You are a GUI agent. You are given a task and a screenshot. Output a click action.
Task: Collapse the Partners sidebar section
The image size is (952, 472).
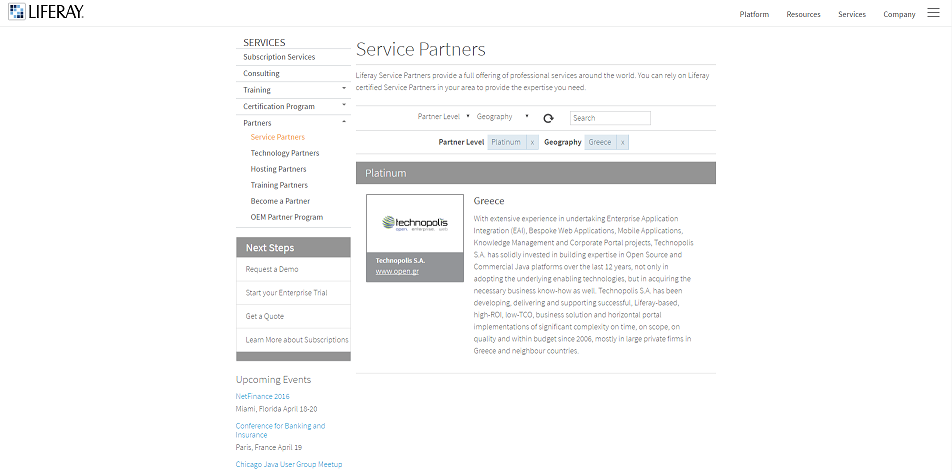pyautogui.click(x=344, y=121)
